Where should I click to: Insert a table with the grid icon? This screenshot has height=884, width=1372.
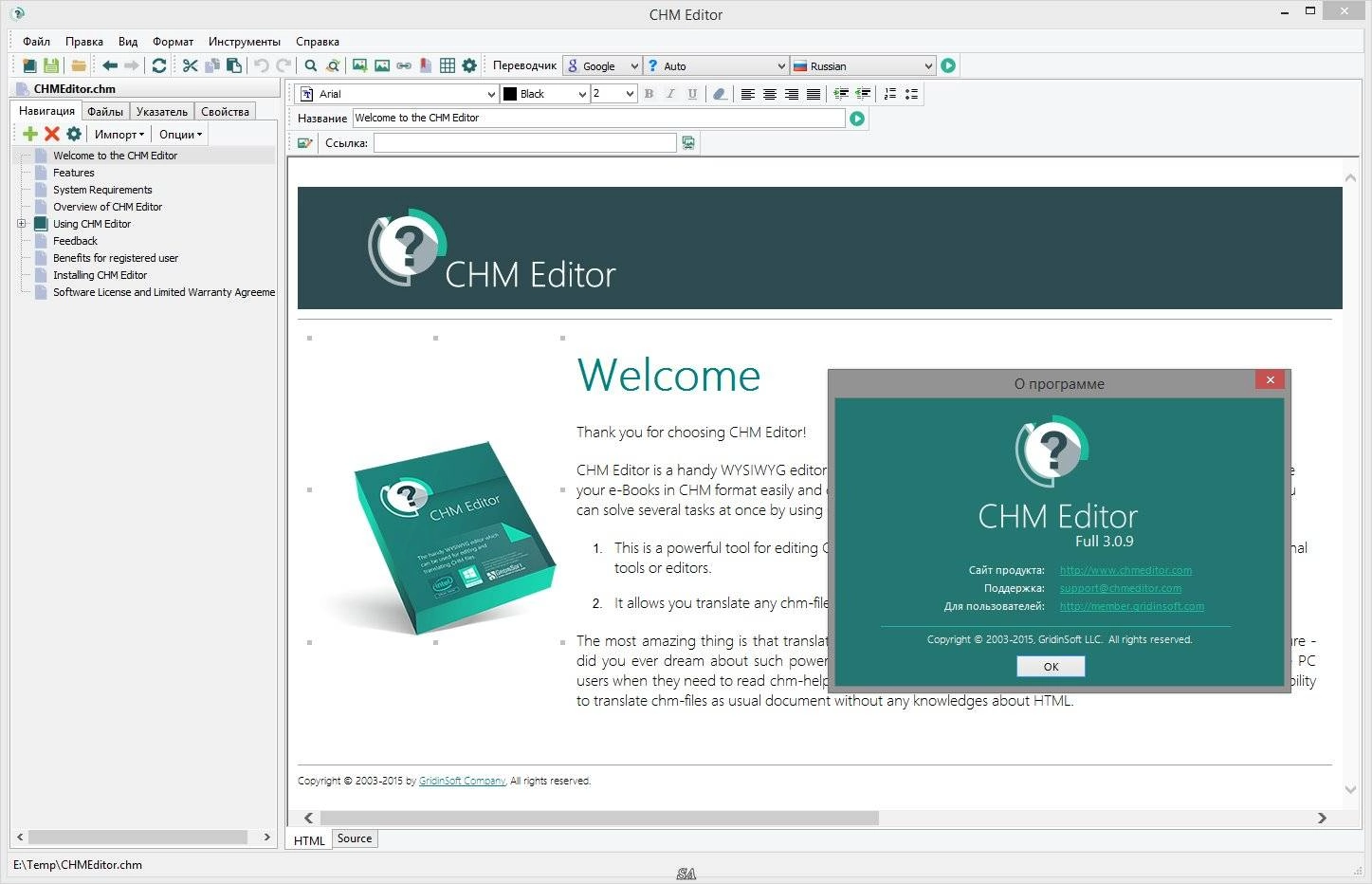coord(448,65)
